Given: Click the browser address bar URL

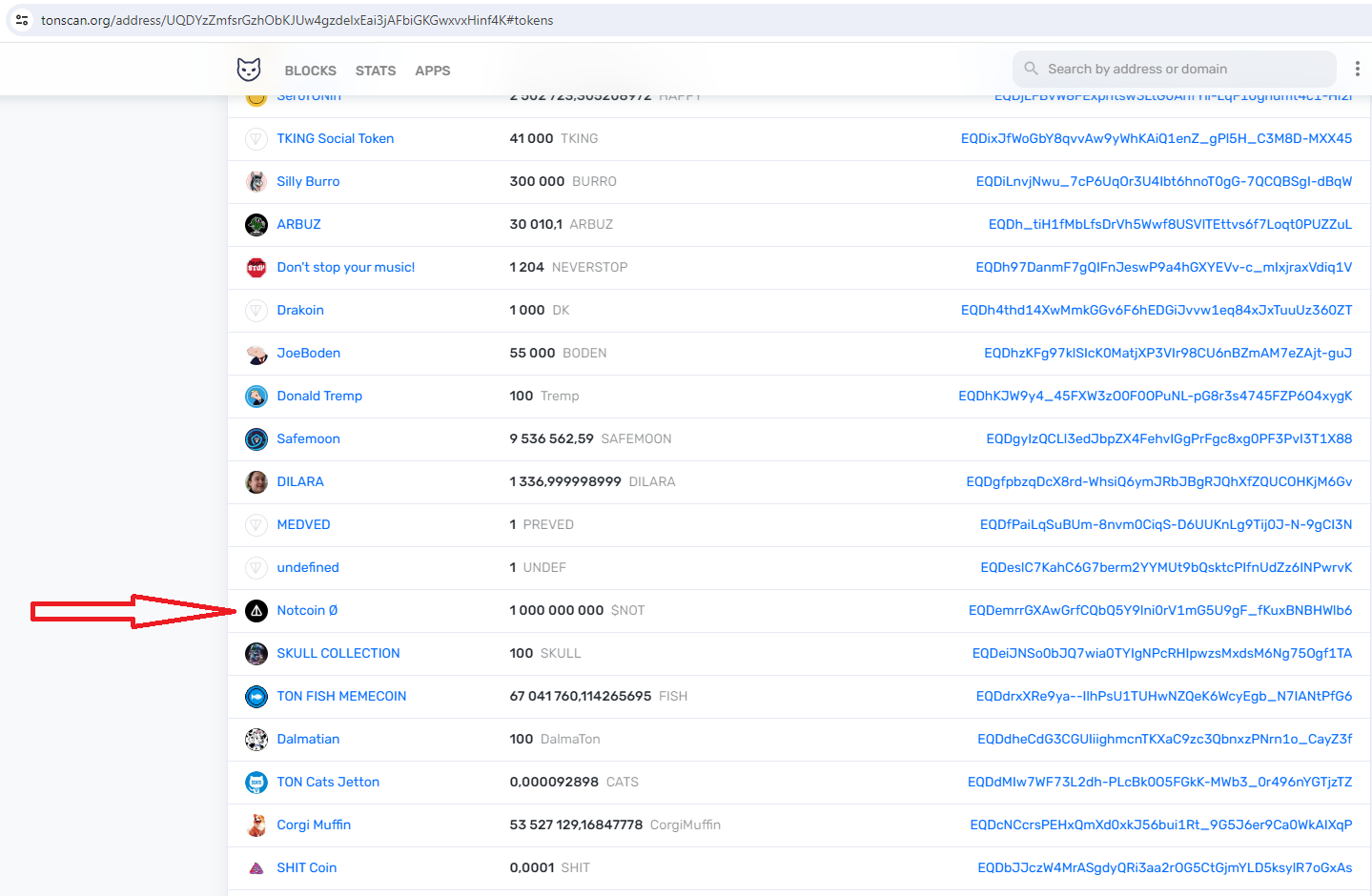Looking at the screenshot, I should pos(297,20).
